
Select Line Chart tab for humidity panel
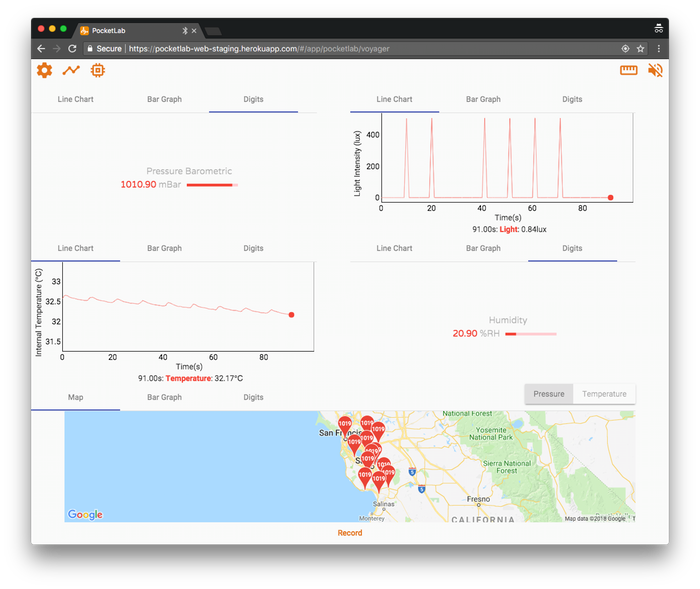click(394, 248)
